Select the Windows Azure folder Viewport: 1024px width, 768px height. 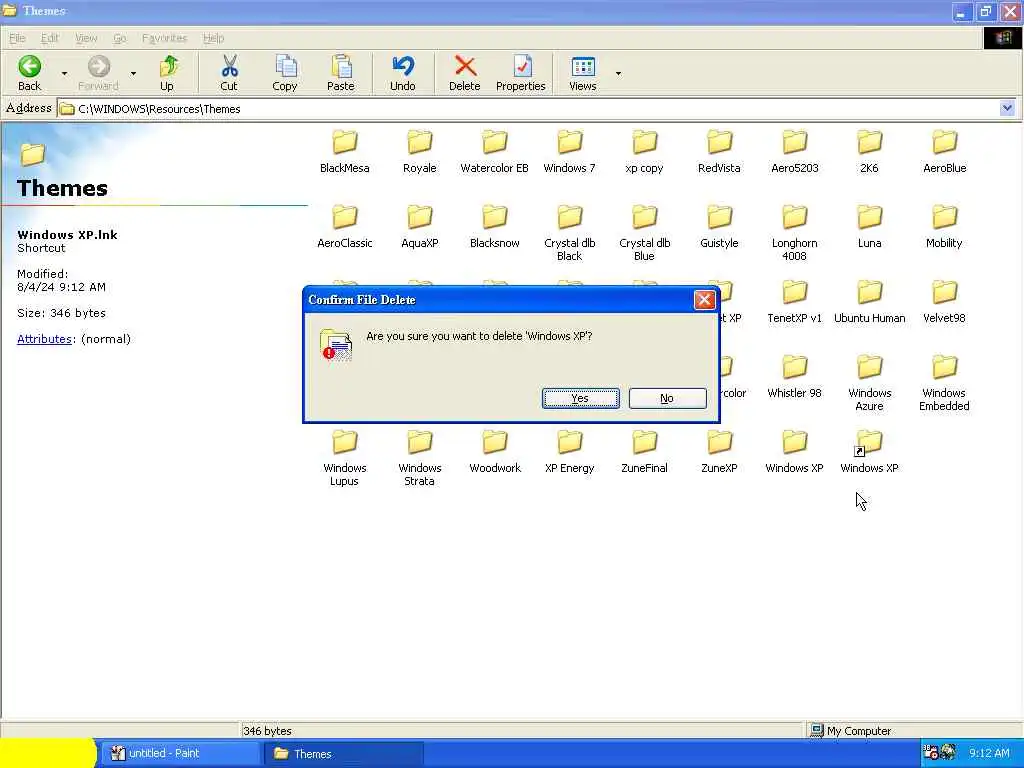(869, 383)
